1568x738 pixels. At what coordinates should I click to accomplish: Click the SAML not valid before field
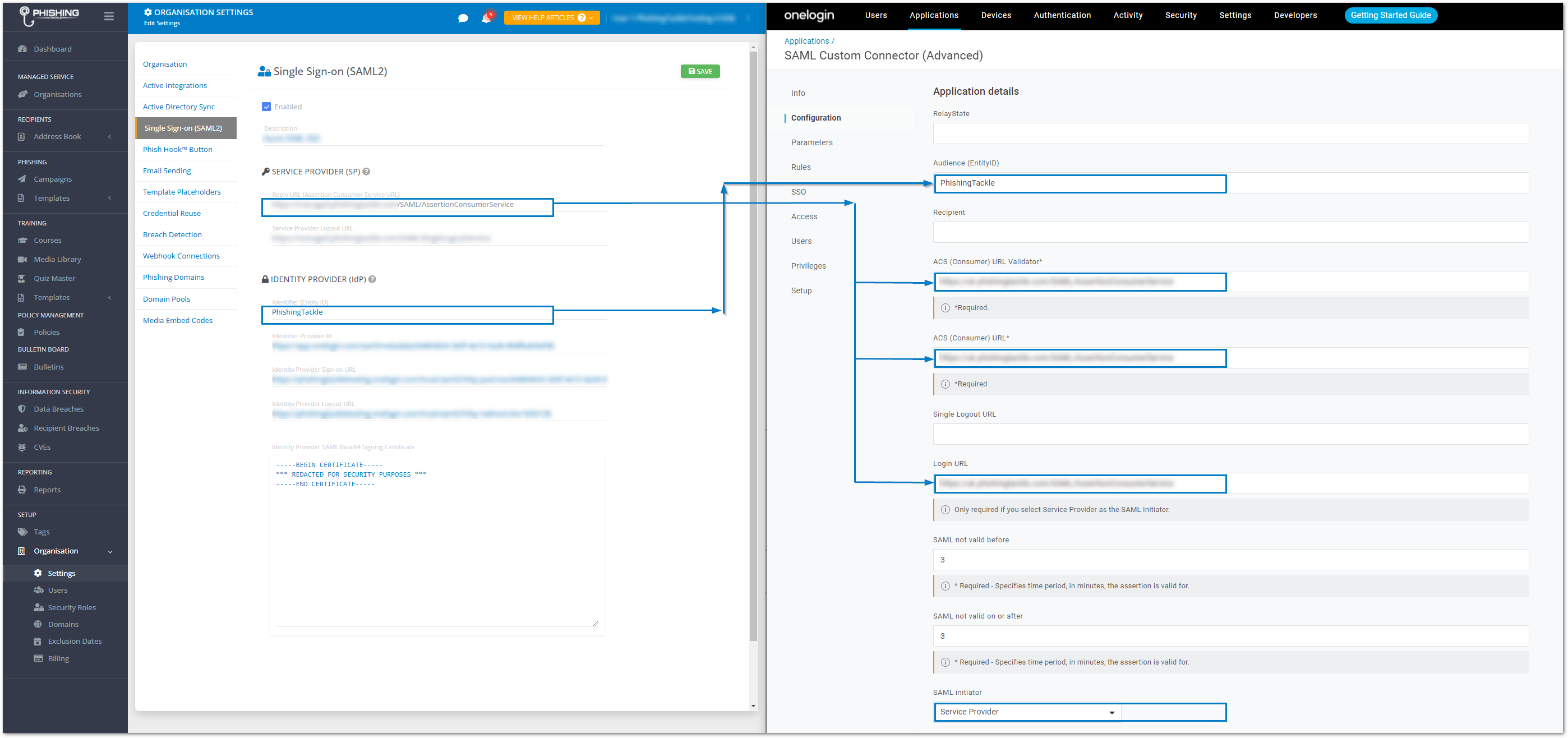coord(1230,560)
